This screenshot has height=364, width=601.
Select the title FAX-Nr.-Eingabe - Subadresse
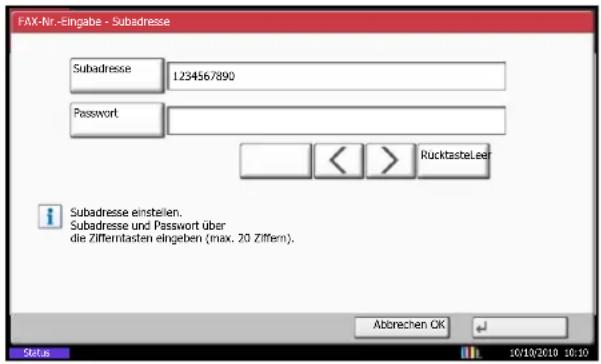[94, 21]
